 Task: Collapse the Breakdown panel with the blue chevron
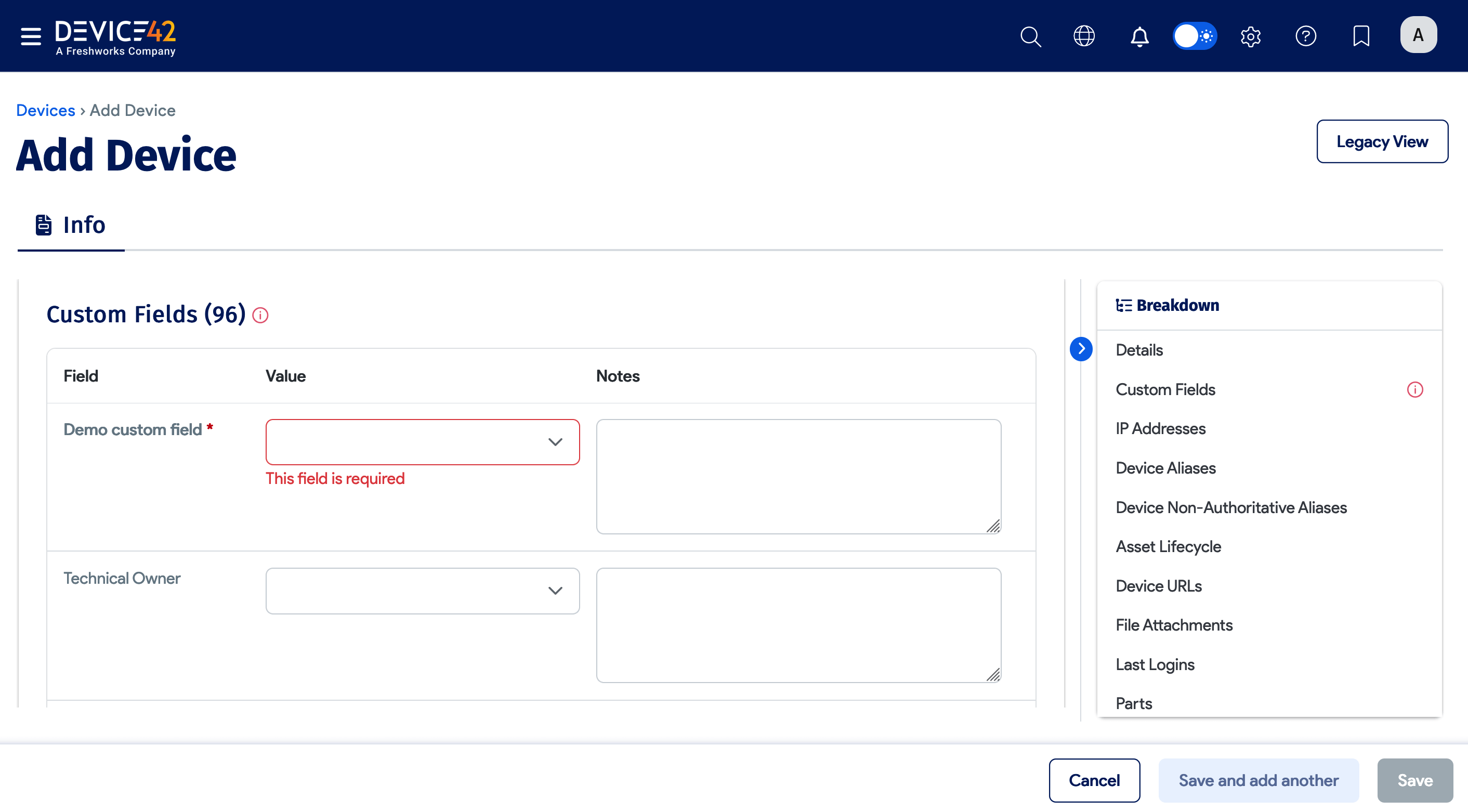pos(1081,348)
